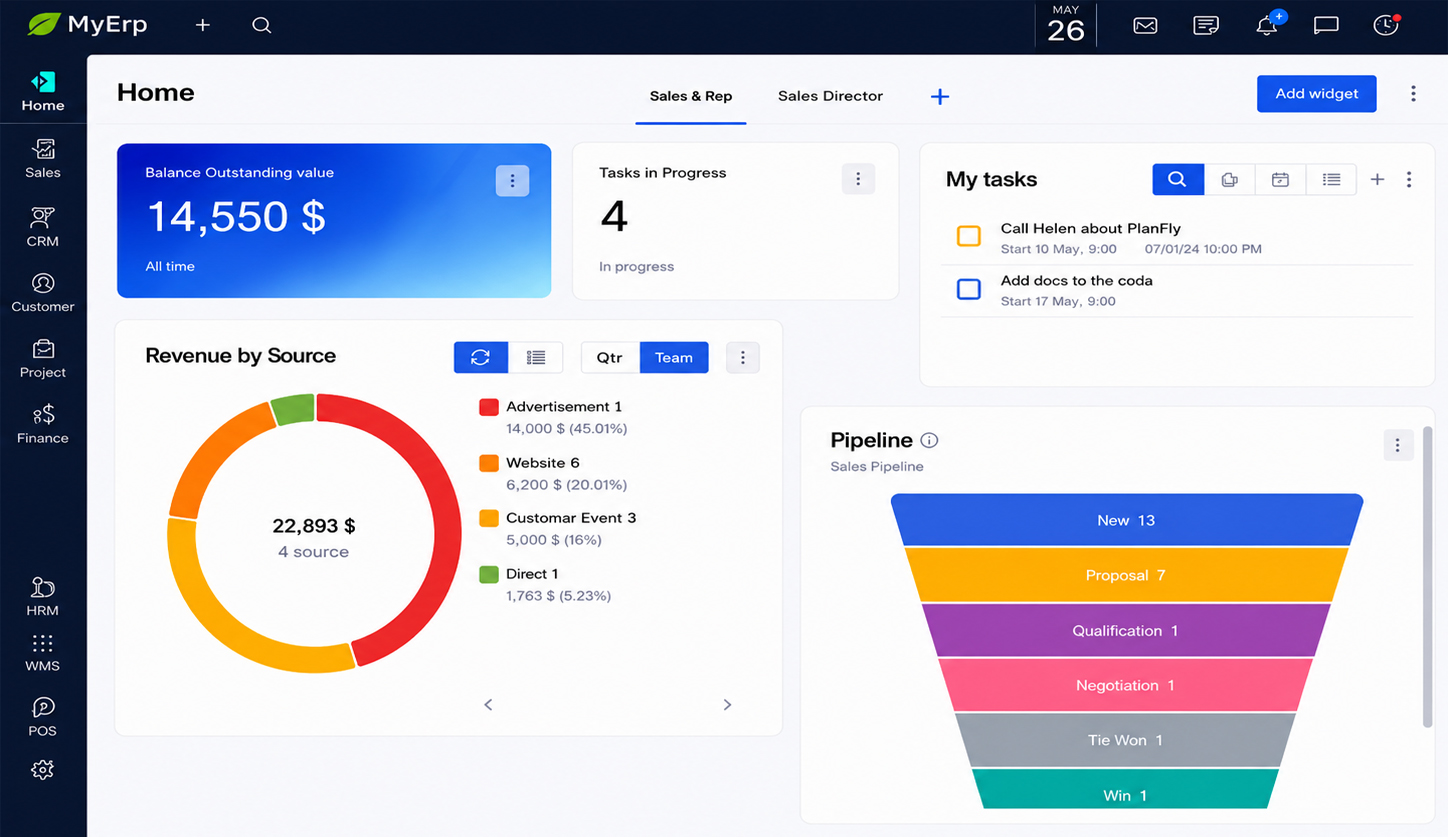Screen dimensions: 1448x837
Task: Open the notes message icon in top bar
Action: (x=1206, y=25)
